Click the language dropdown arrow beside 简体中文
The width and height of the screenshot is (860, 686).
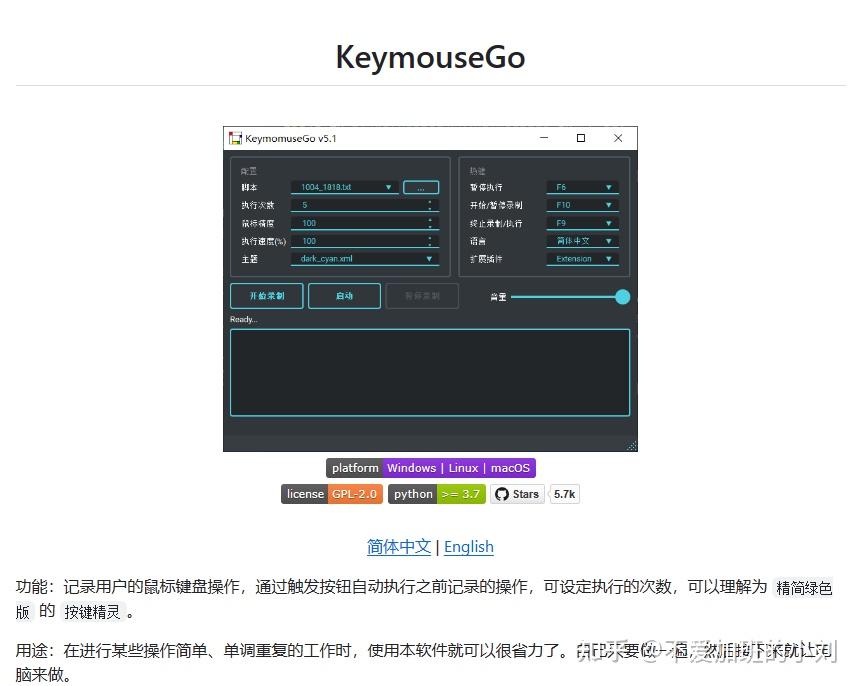coord(608,240)
